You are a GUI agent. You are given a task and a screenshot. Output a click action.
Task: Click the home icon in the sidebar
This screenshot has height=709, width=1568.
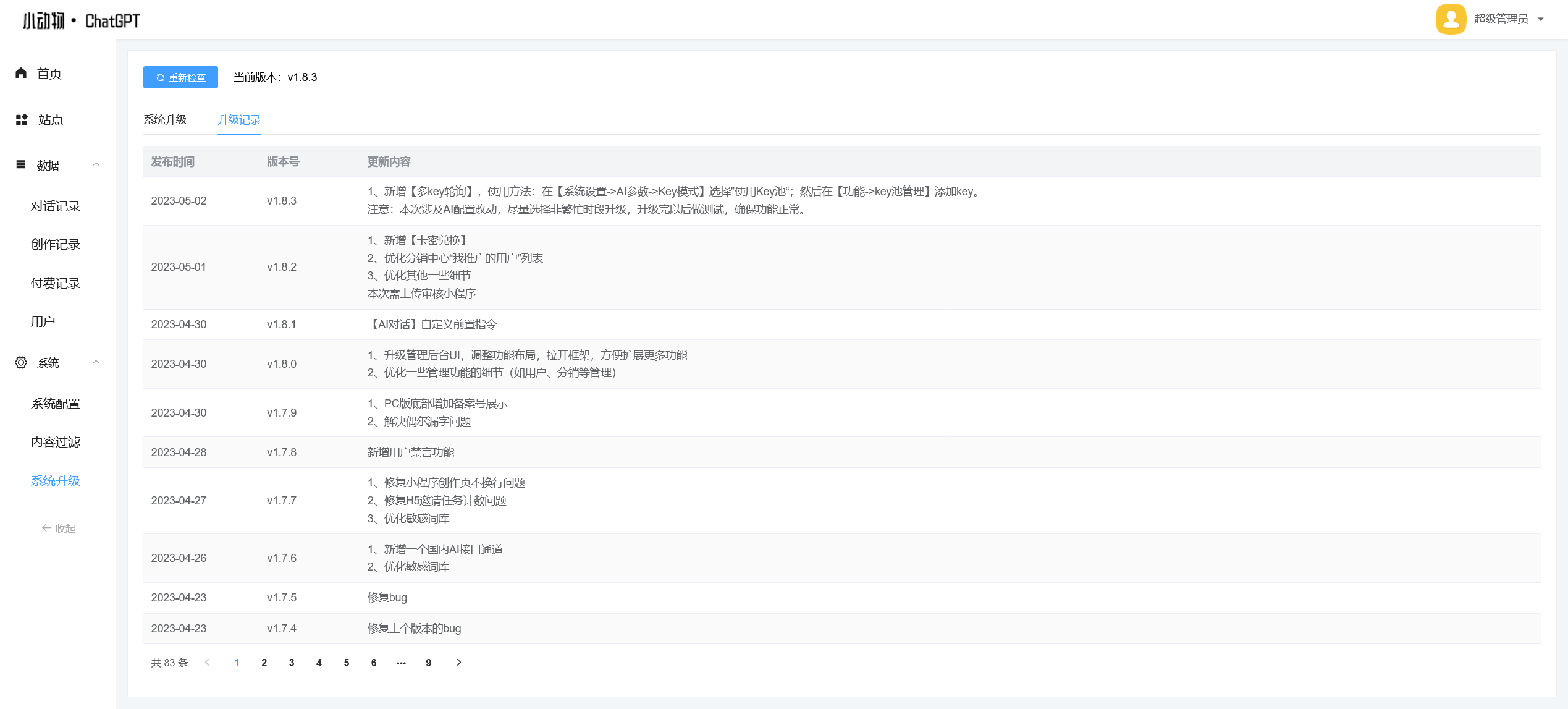click(21, 73)
